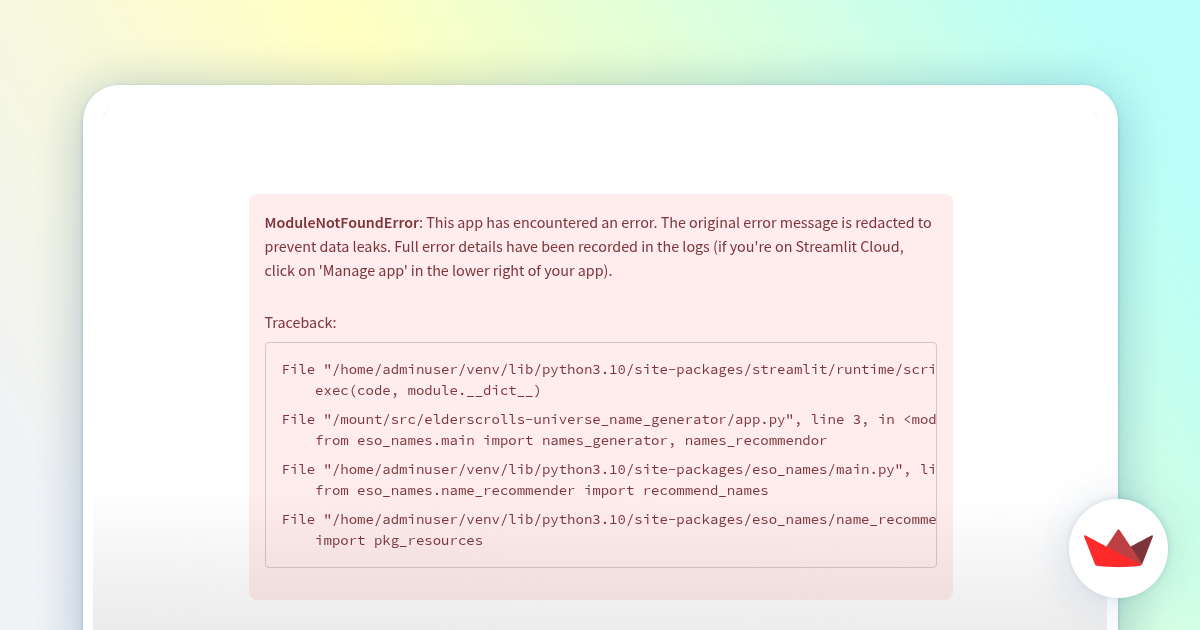Image resolution: width=1200 pixels, height=630 pixels.
Task: Select 'from eso_names.name_recommender import' line
Action: click(542, 490)
